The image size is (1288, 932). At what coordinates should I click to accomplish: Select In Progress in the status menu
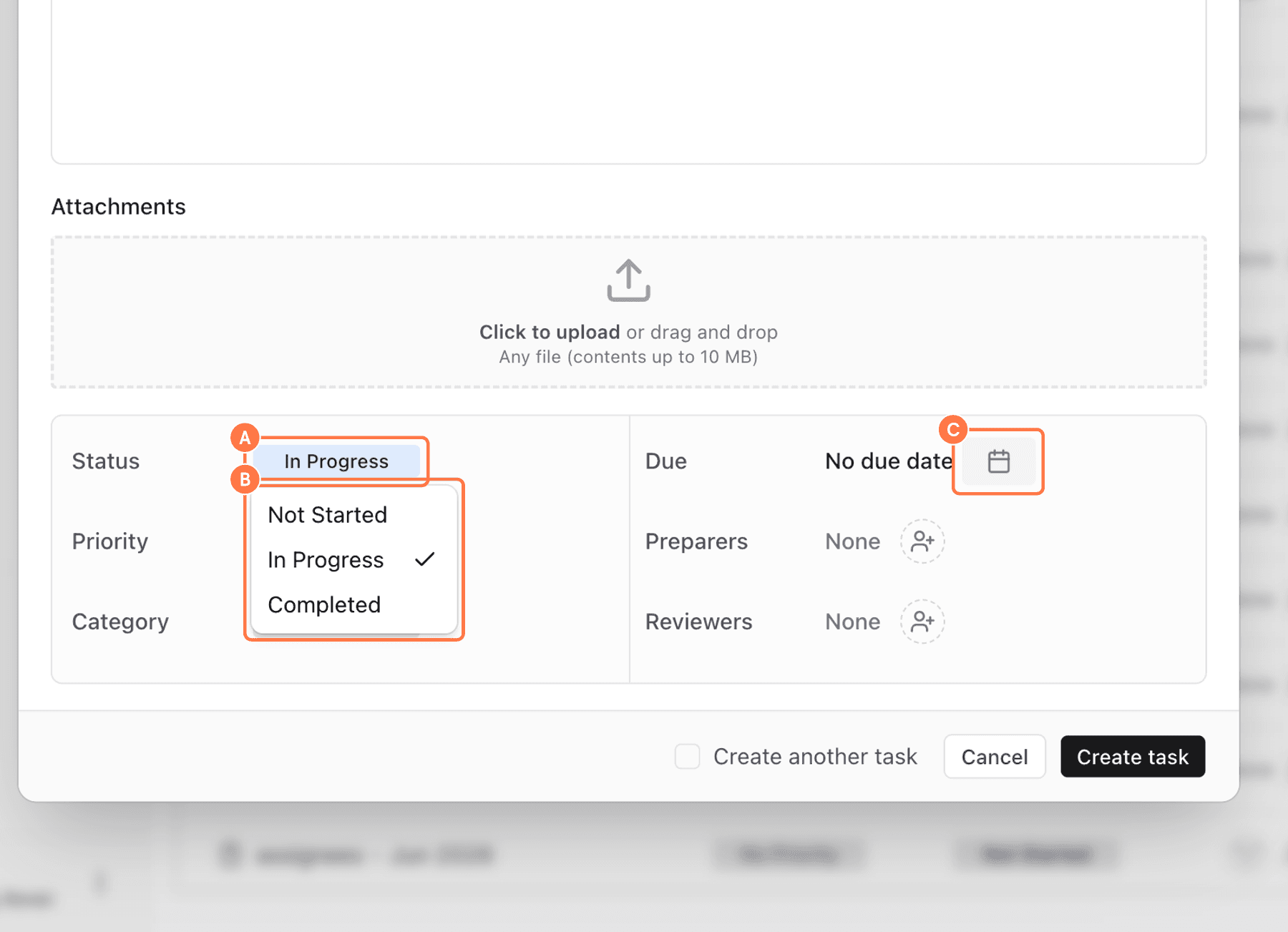[x=353, y=560]
